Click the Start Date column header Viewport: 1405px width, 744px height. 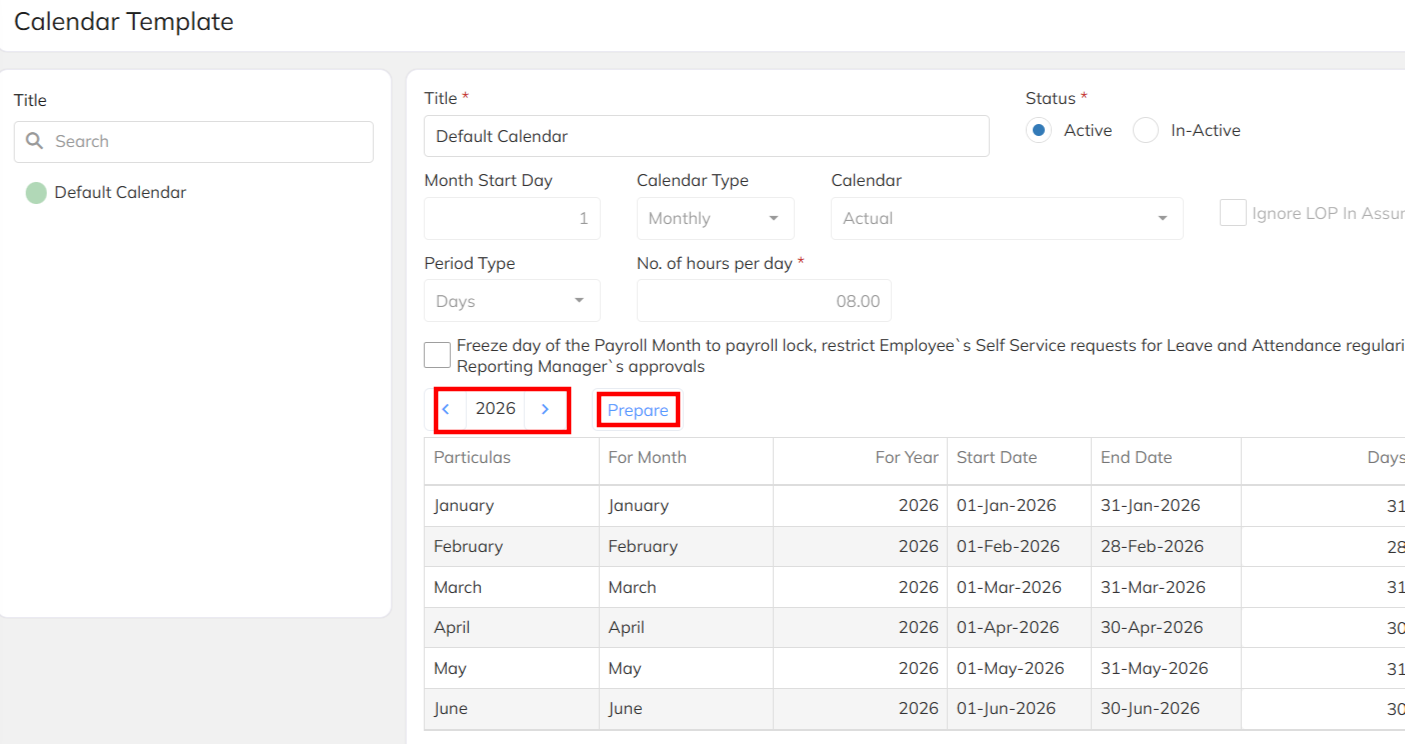[x=996, y=458]
